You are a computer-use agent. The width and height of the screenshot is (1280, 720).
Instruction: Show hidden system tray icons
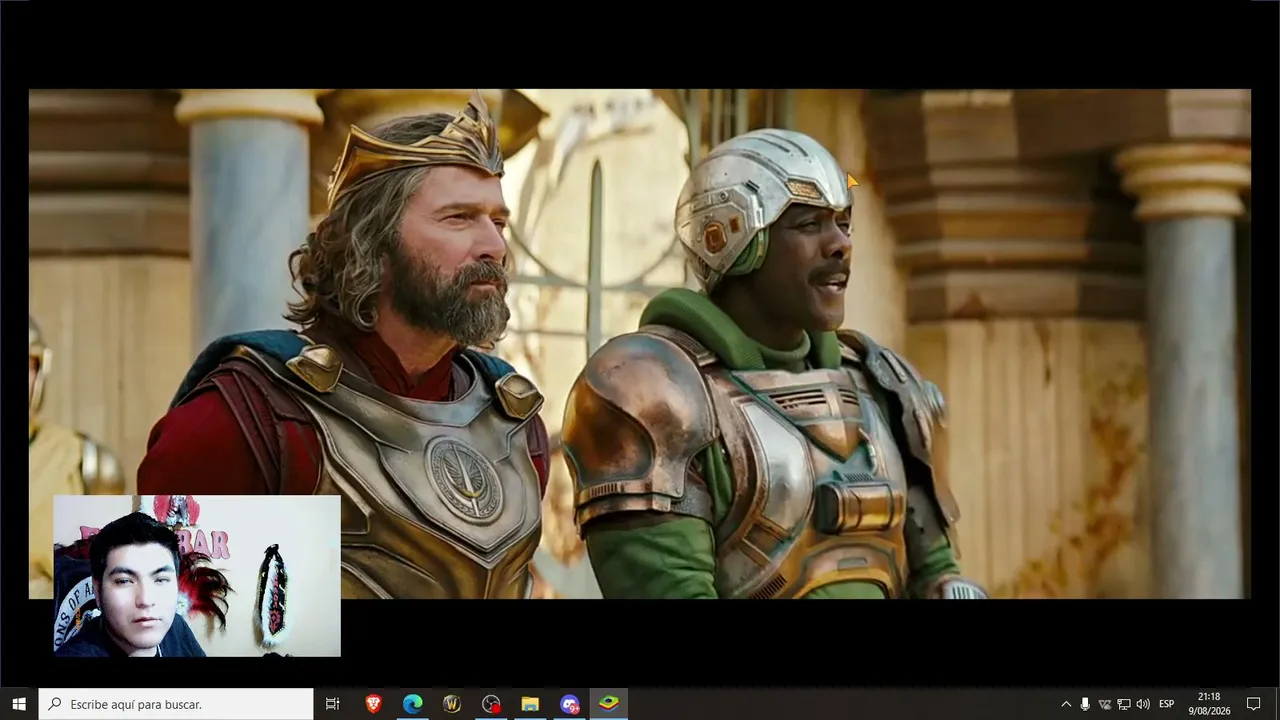coord(1066,704)
